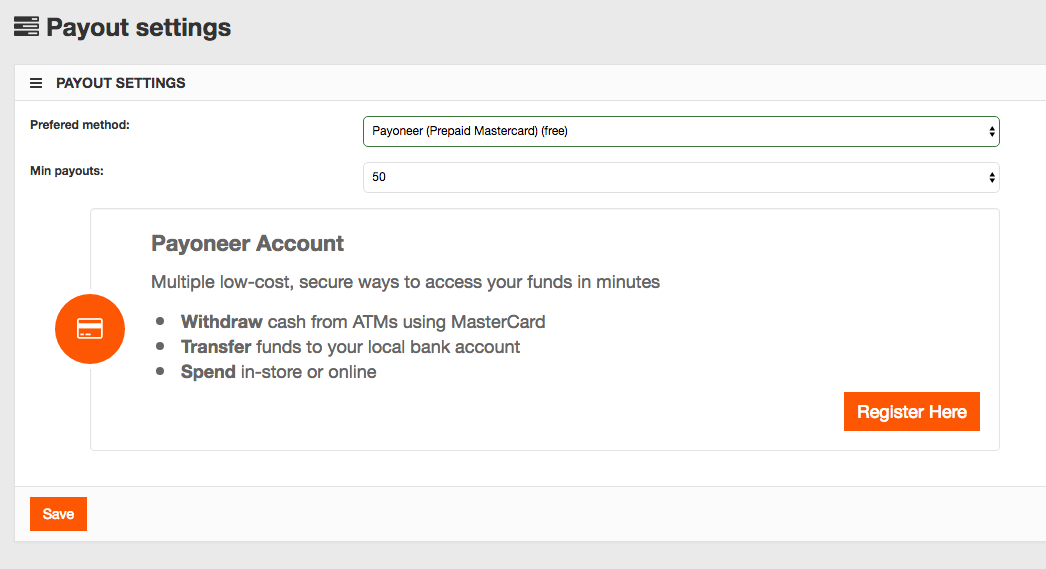This screenshot has height=569, width=1046.
Task: Click the arrows on the 50 payout selector
Action: tap(991, 177)
